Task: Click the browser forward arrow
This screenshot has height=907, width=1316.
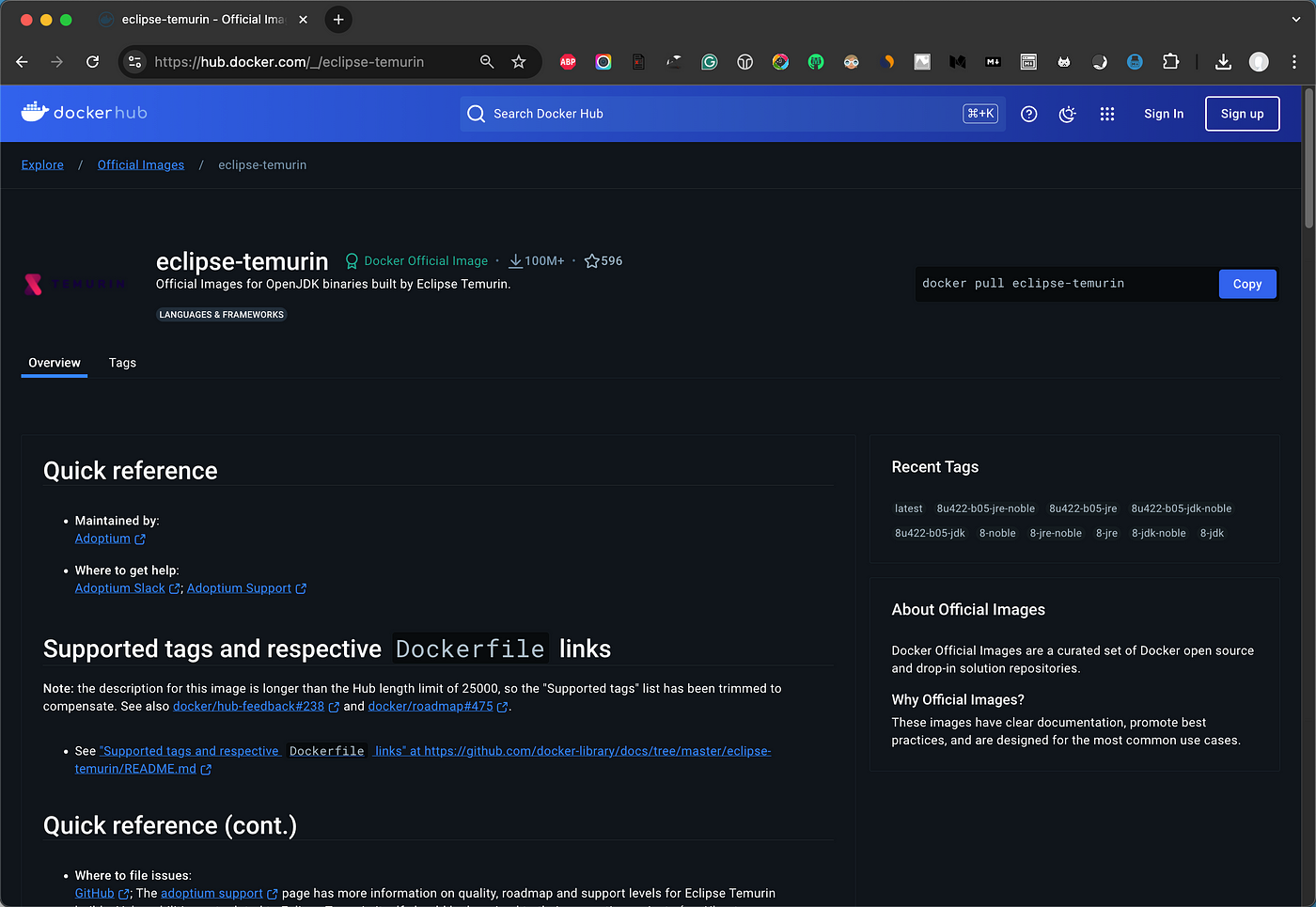Action: click(57, 62)
